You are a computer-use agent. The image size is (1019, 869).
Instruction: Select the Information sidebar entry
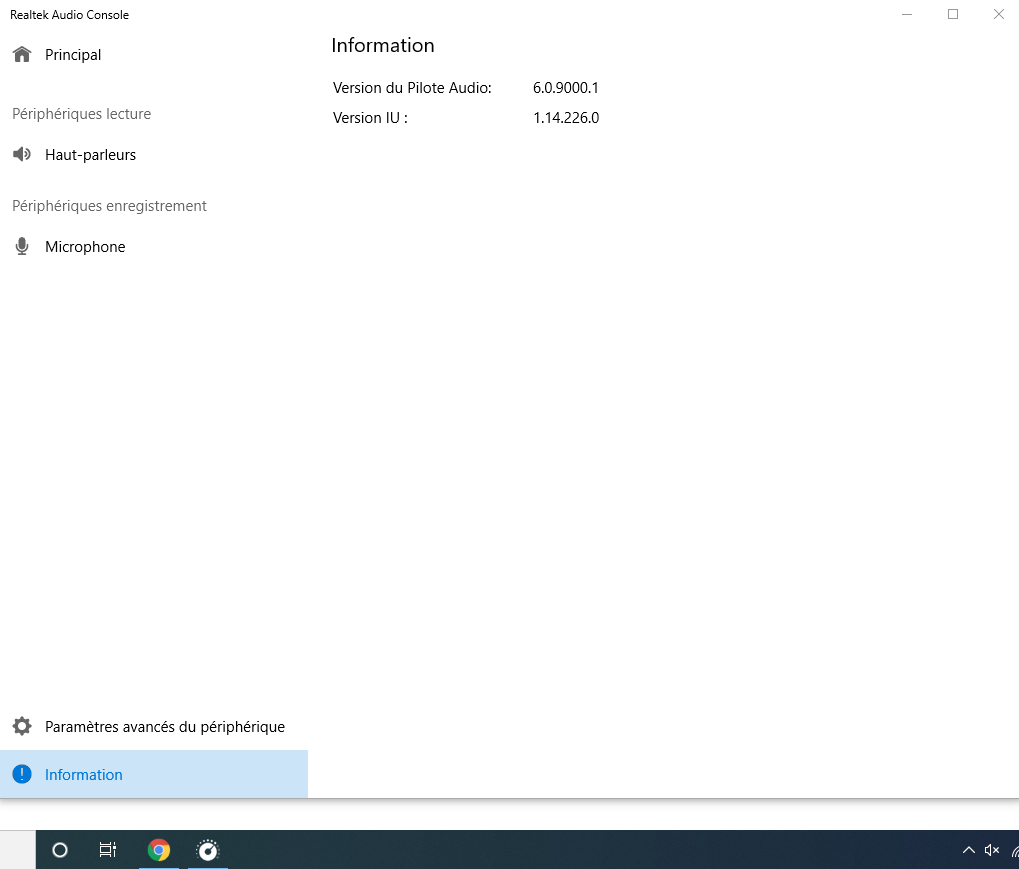pyautogui.click(x=153, y=774)
